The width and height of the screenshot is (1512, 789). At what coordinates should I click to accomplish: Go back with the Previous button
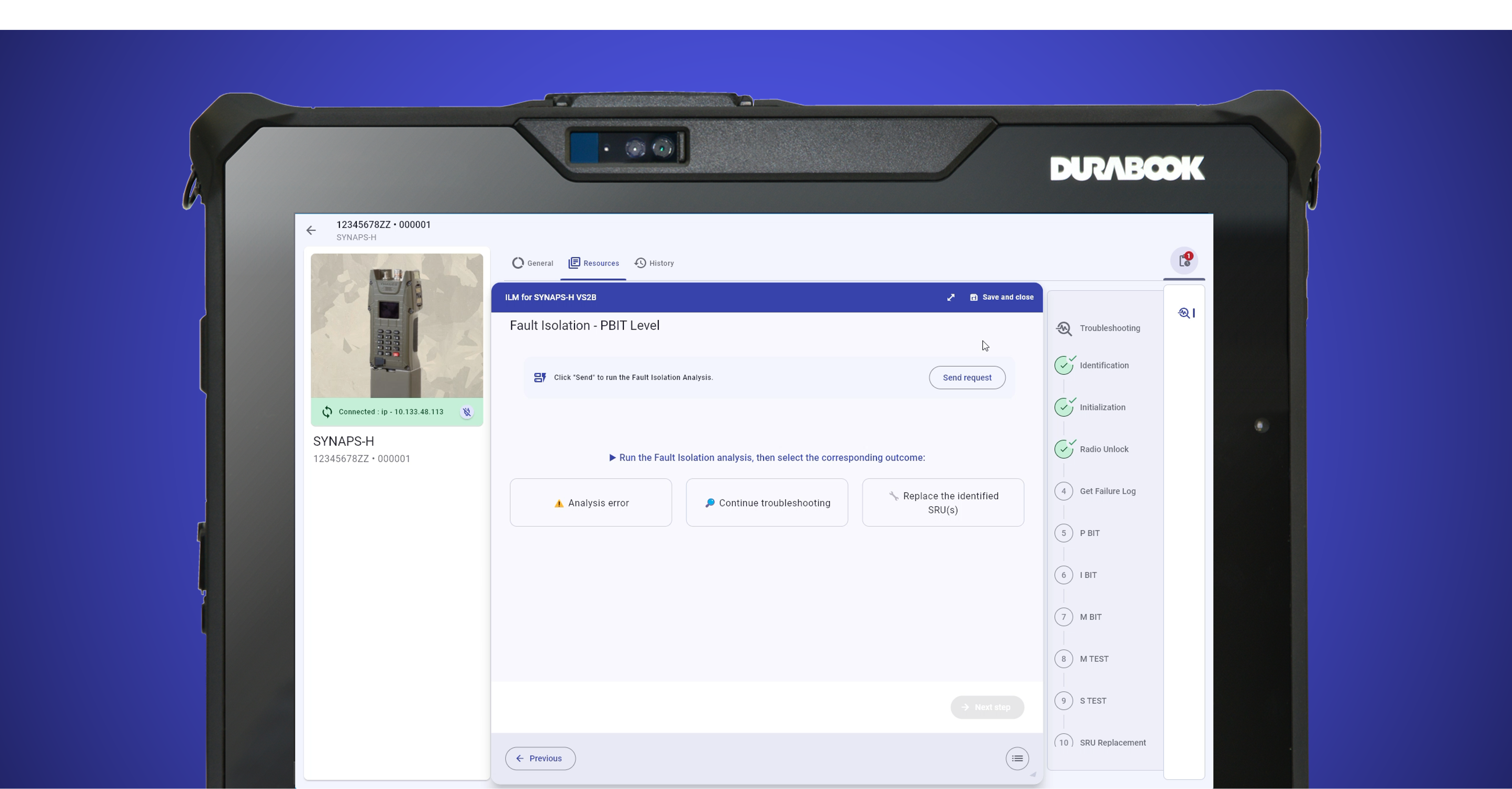[541, 758]
